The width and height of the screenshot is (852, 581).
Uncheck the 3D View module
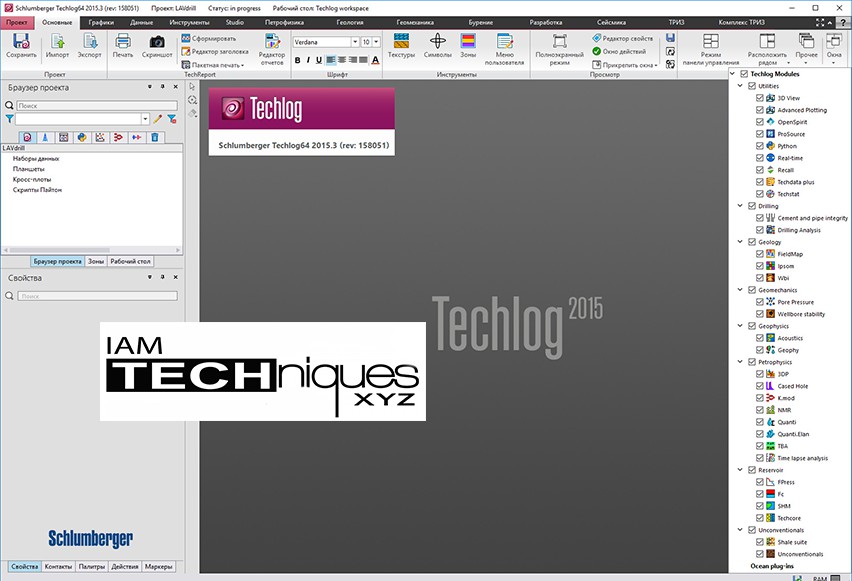(x=760, y=98)
